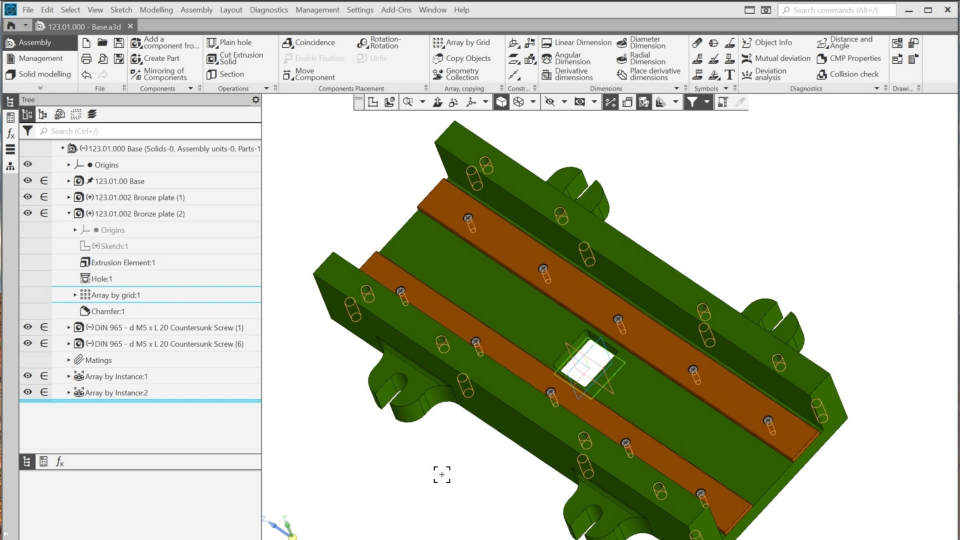The image size is (960, 540).
Task: Toggle visibility of Bronze plate (1)
Action: (28, 197)
